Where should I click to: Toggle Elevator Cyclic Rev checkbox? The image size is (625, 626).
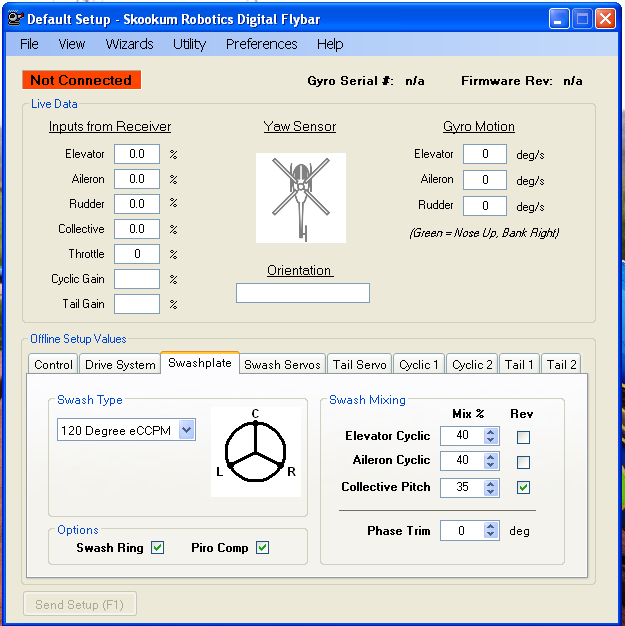tap(523, 437)
